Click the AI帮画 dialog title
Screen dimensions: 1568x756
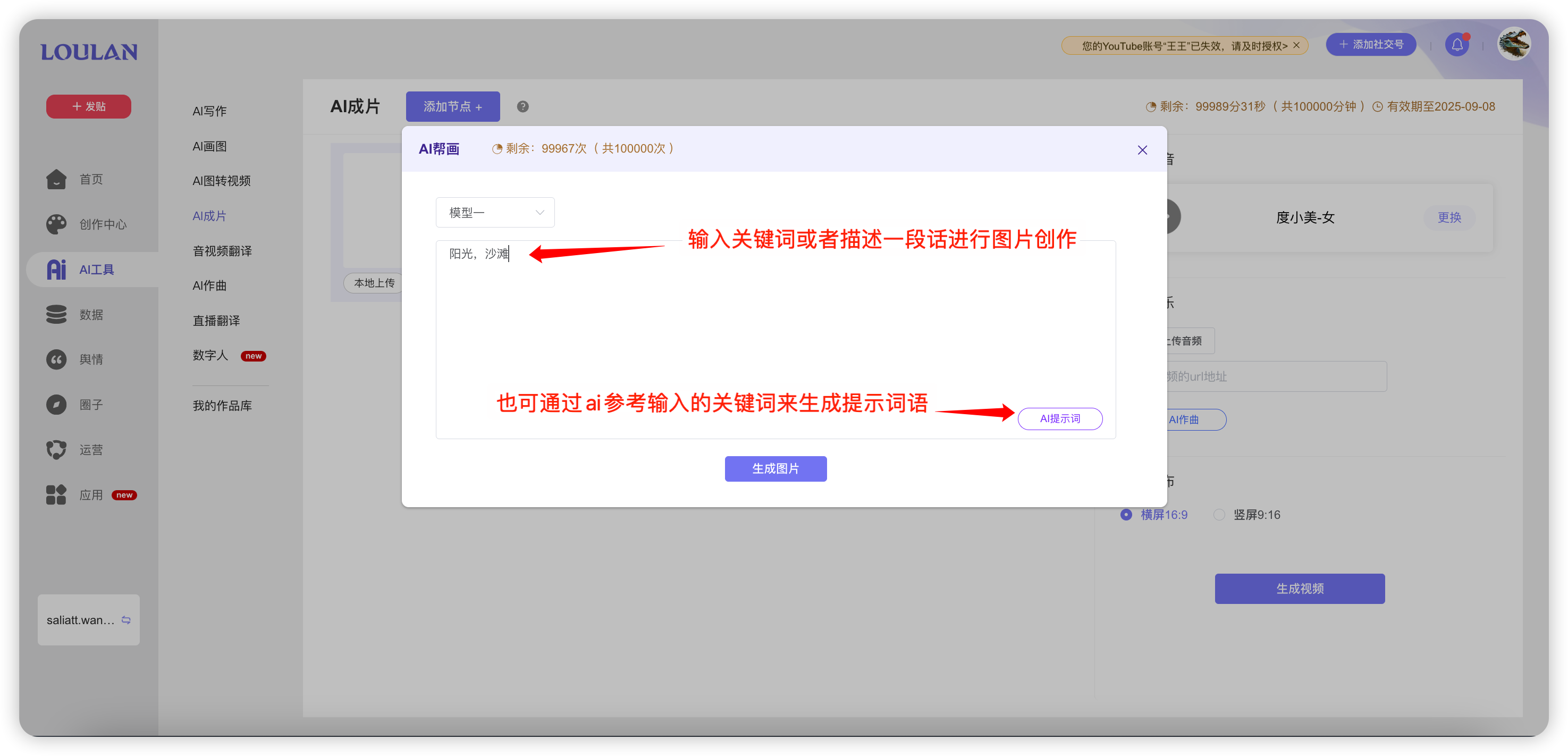tap(439, 148)
